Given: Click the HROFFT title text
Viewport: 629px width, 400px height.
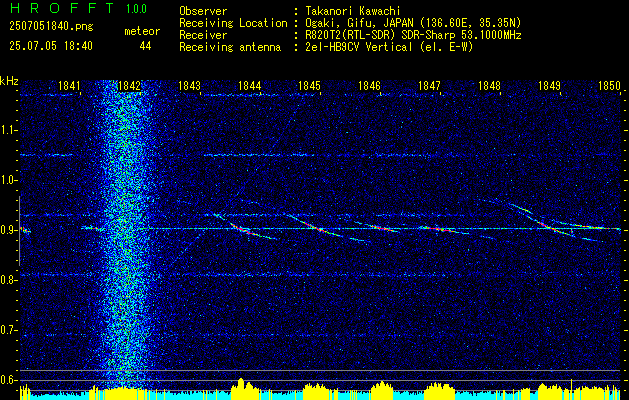Looking at the screenshot, I should 61,8.
